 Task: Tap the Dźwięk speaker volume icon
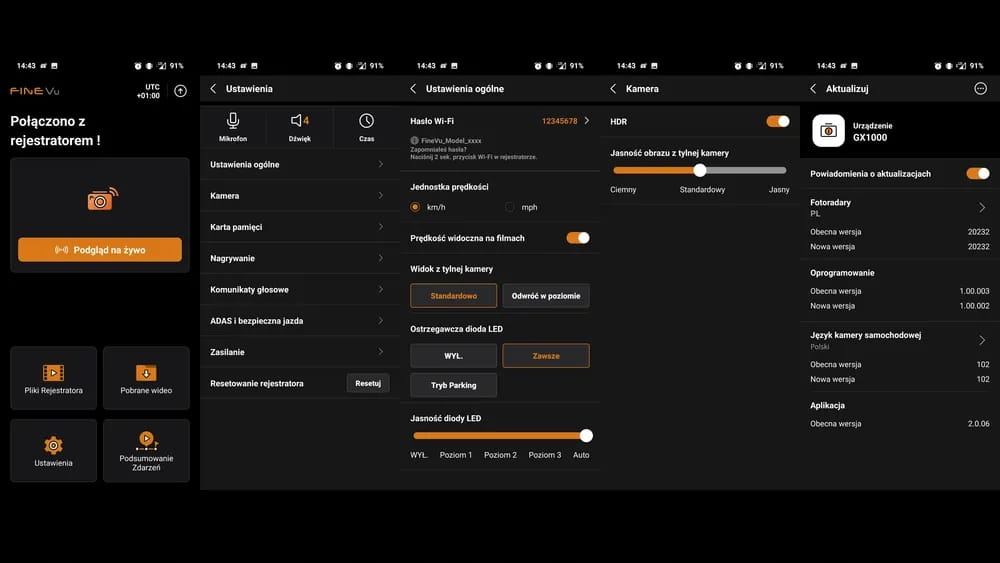click(298, 121)
